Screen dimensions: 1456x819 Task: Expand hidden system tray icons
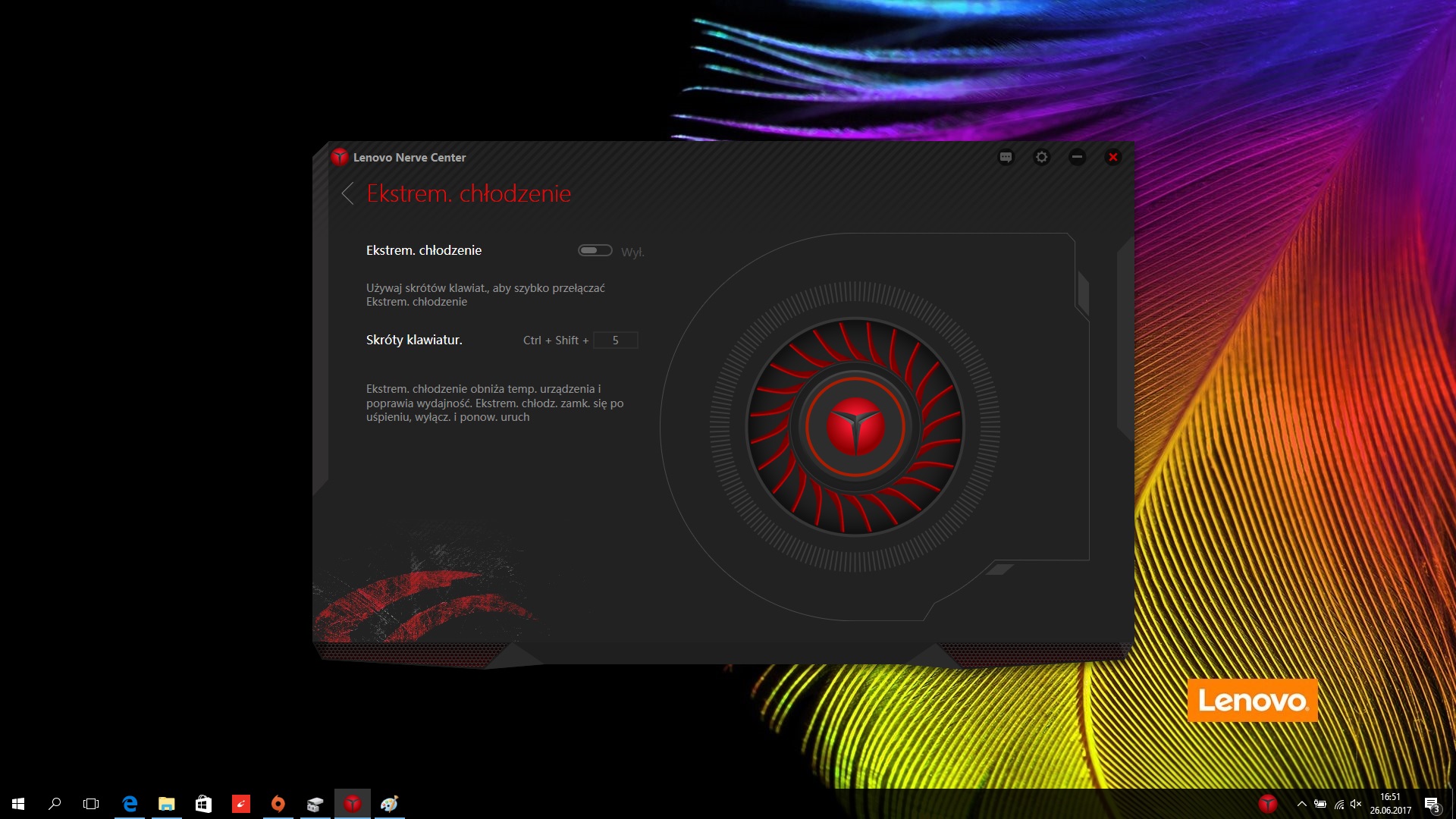click(x=1302, y=804)
